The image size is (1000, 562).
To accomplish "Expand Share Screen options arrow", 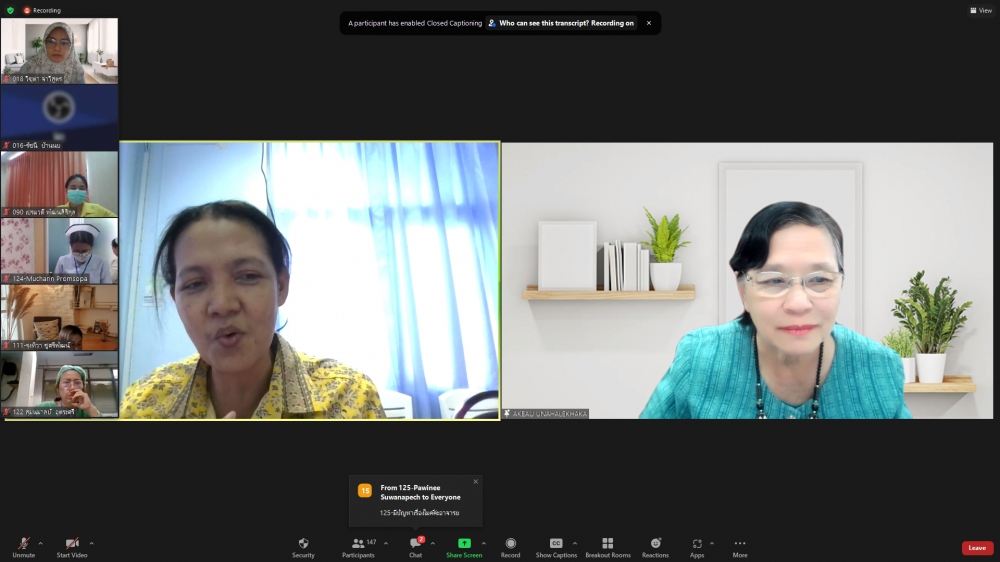I will point(484,543).
